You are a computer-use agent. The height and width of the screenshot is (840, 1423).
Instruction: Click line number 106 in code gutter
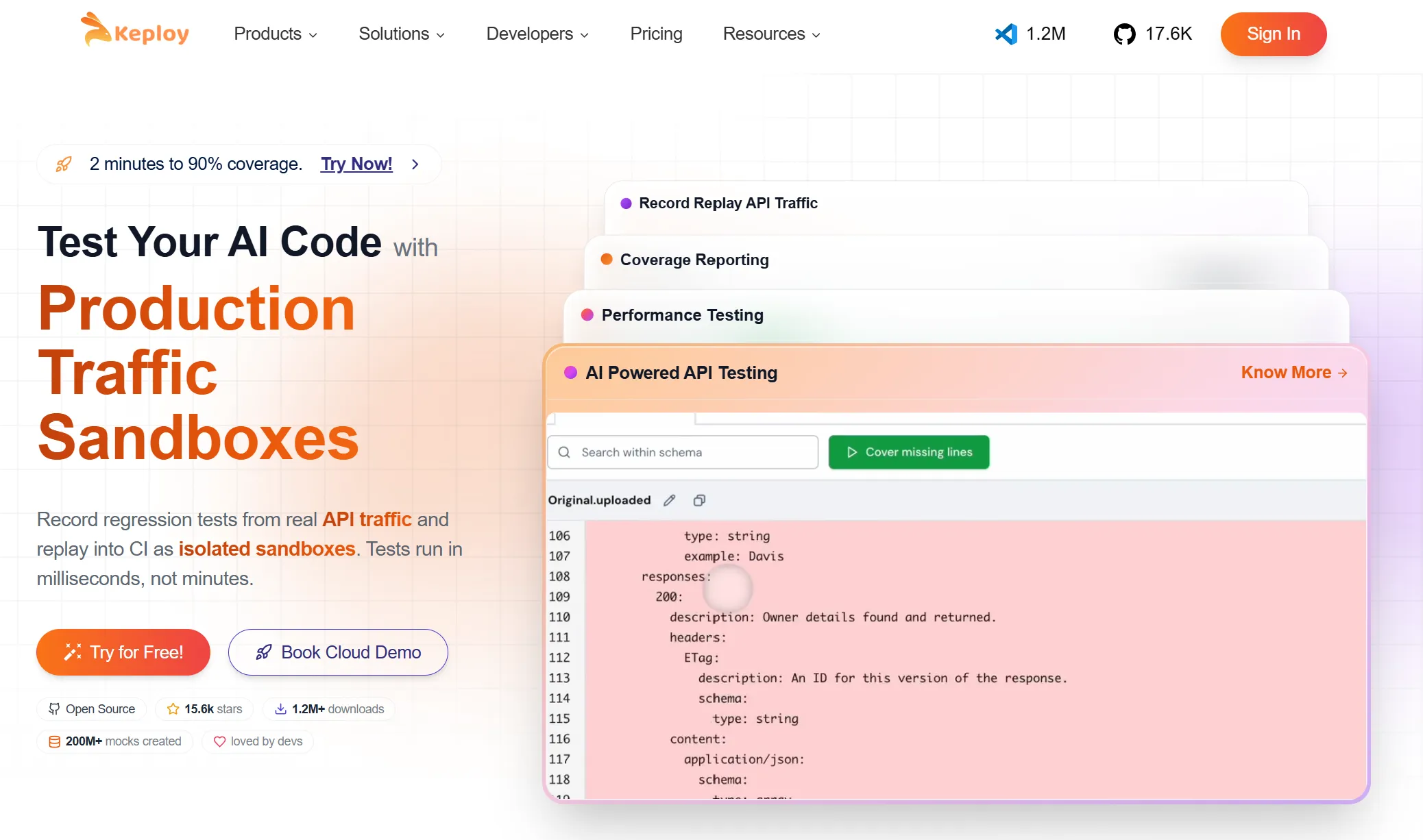(x=559, y=536)
